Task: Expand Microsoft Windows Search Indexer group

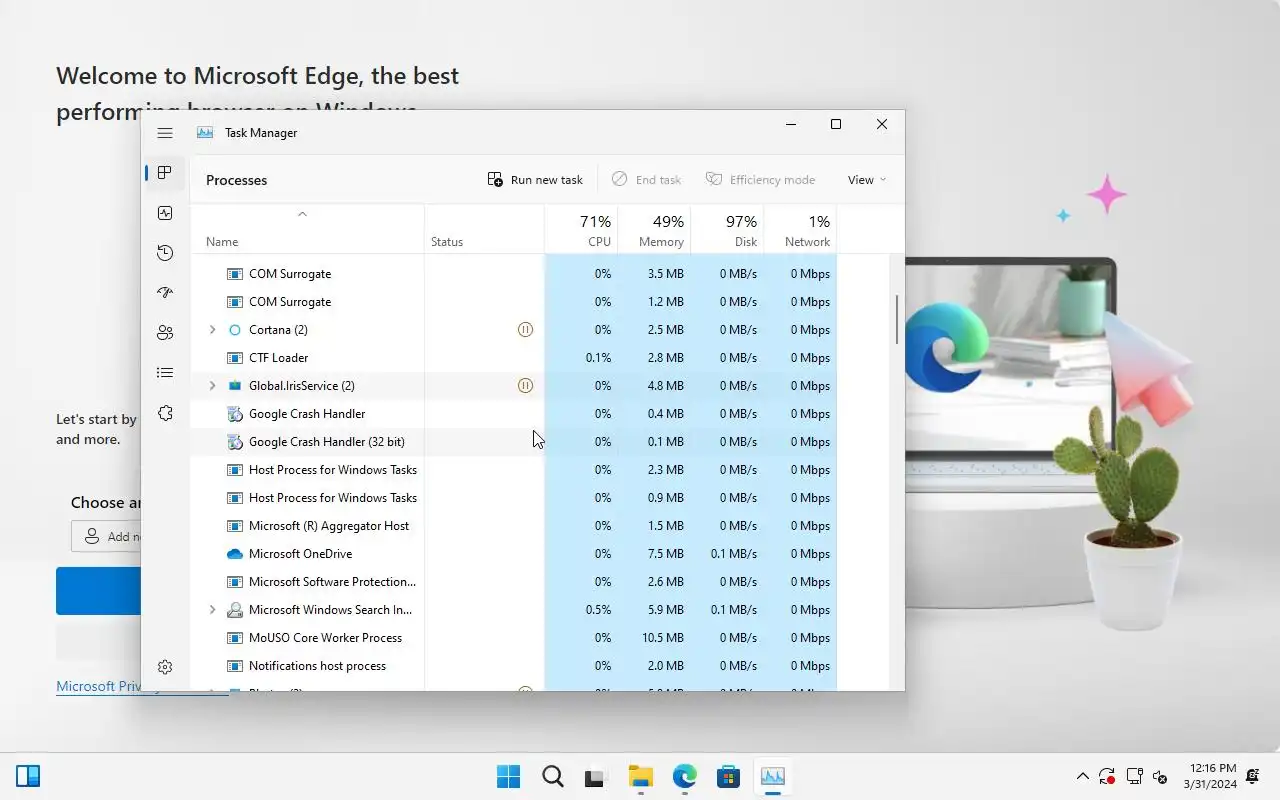Action: tap(212, 609)
